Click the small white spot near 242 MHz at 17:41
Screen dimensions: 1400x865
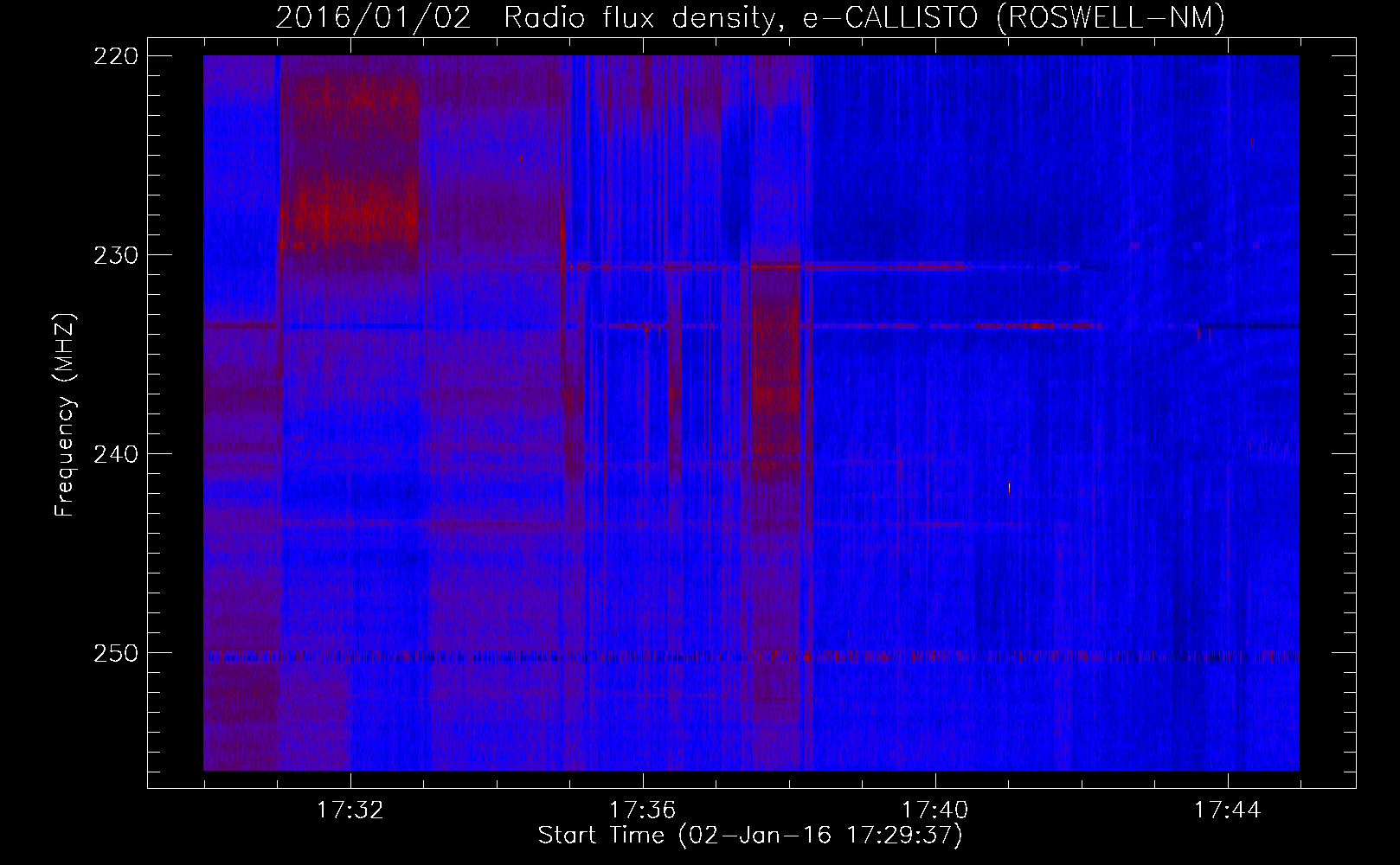(x=1009, y=488)
